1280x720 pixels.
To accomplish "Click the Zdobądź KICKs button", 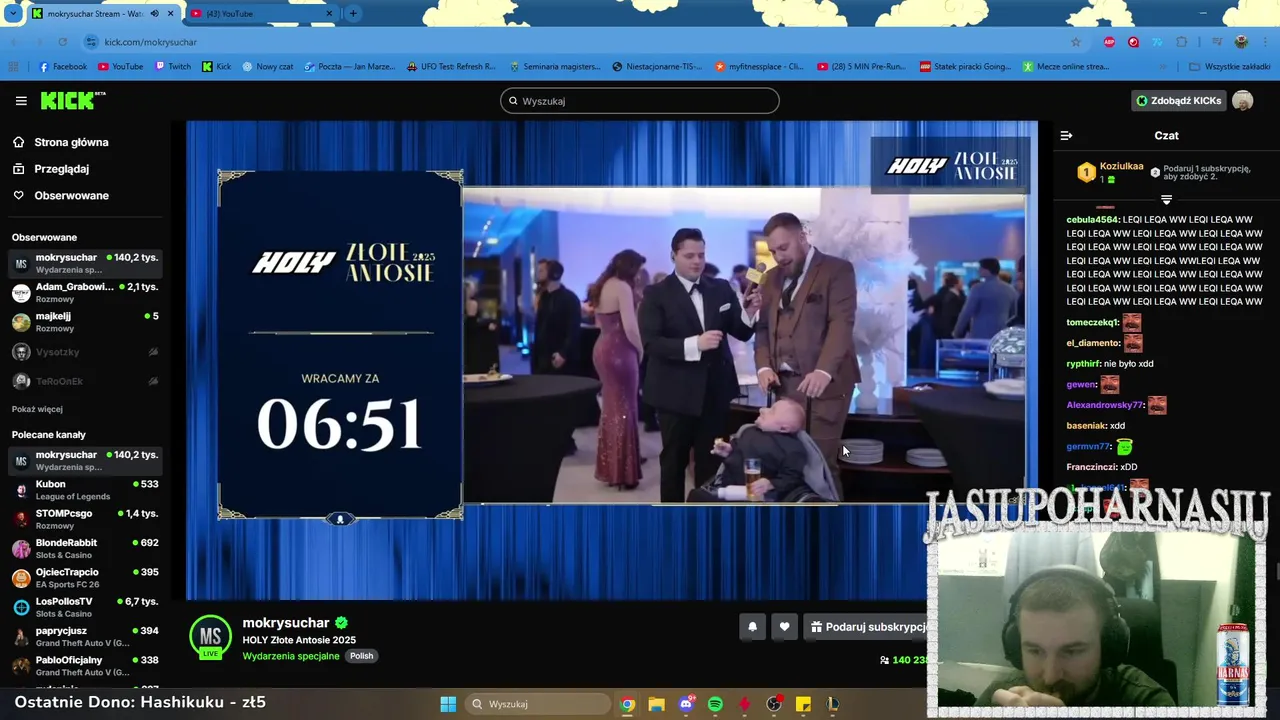I will click(1178, 101).
